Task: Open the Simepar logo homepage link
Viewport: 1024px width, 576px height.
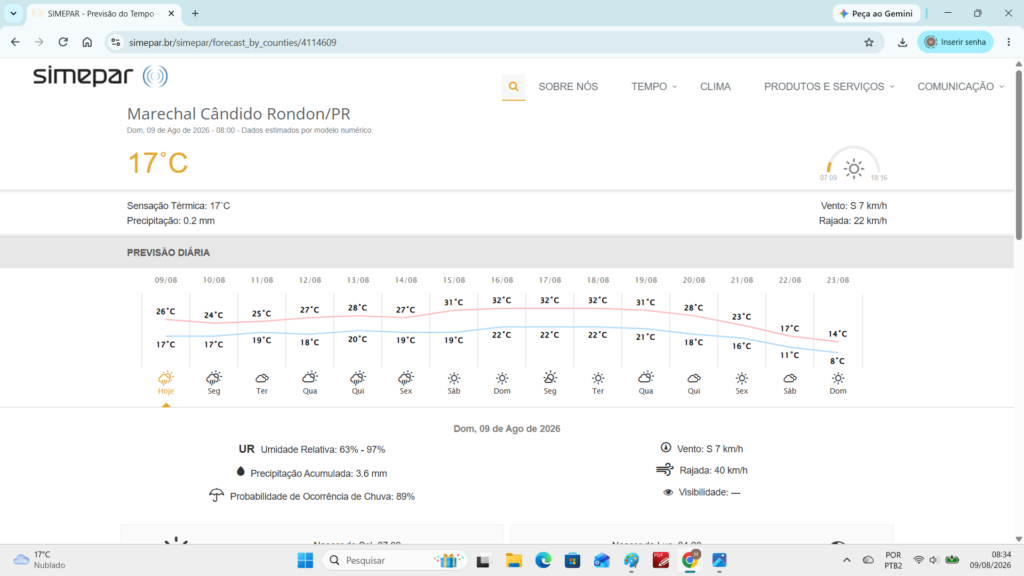Action: tap(101, 76)
